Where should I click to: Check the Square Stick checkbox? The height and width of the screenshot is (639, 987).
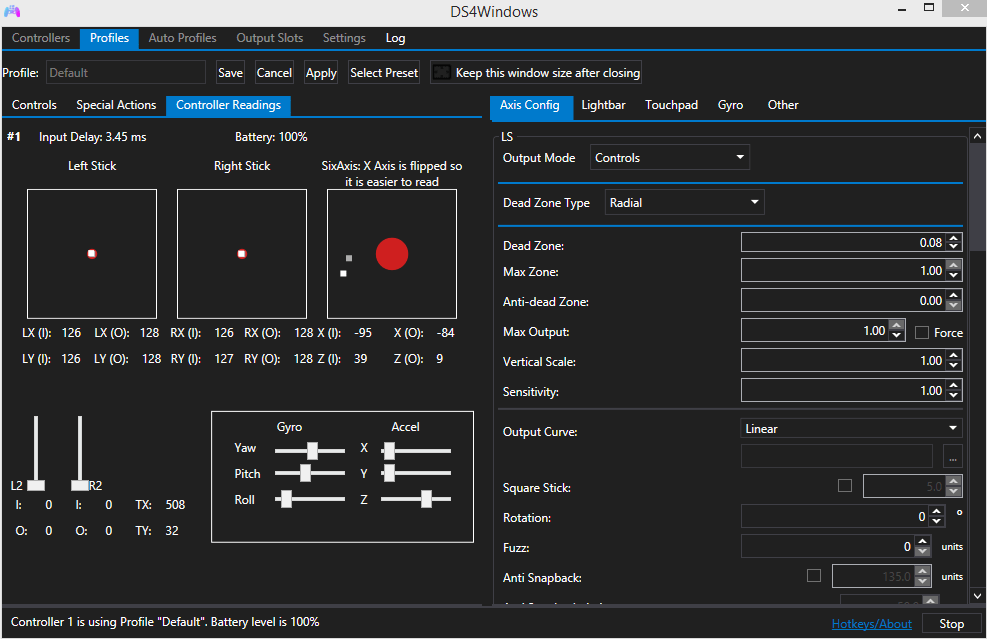pyautogui.click(x=845, y=486)
